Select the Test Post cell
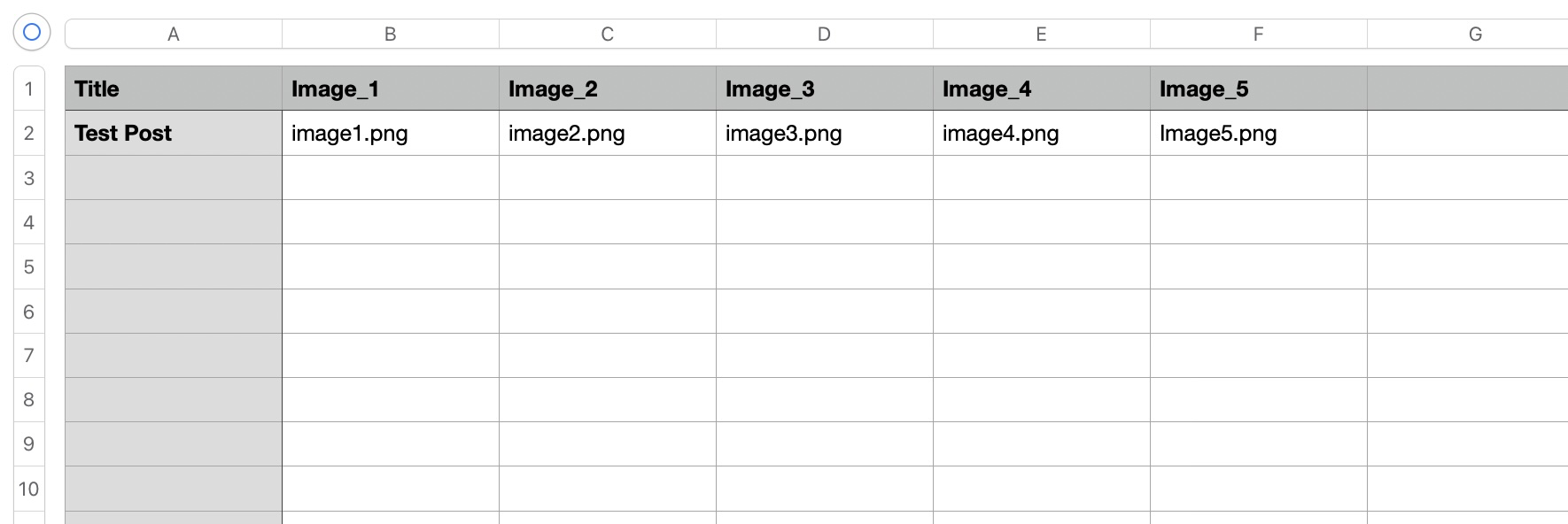This screenshot has height=524, width=1568. 174,133
